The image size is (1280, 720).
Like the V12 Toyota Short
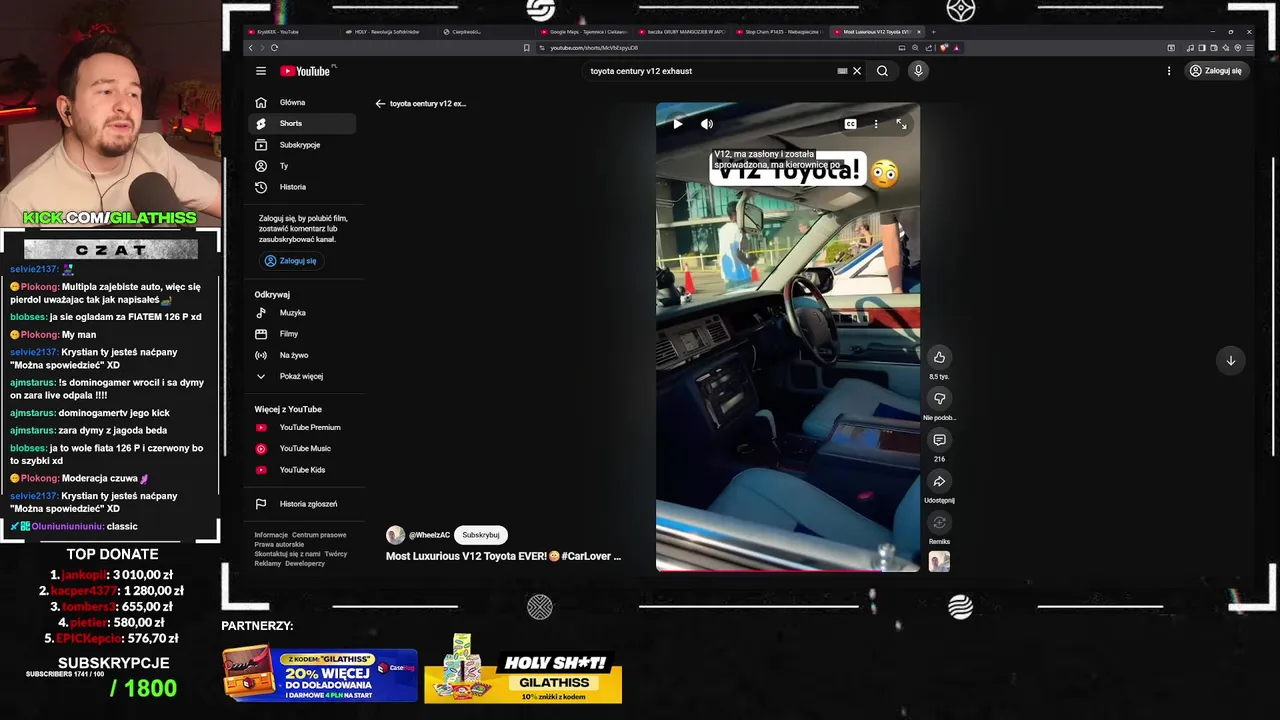click(x=939, y=357)
